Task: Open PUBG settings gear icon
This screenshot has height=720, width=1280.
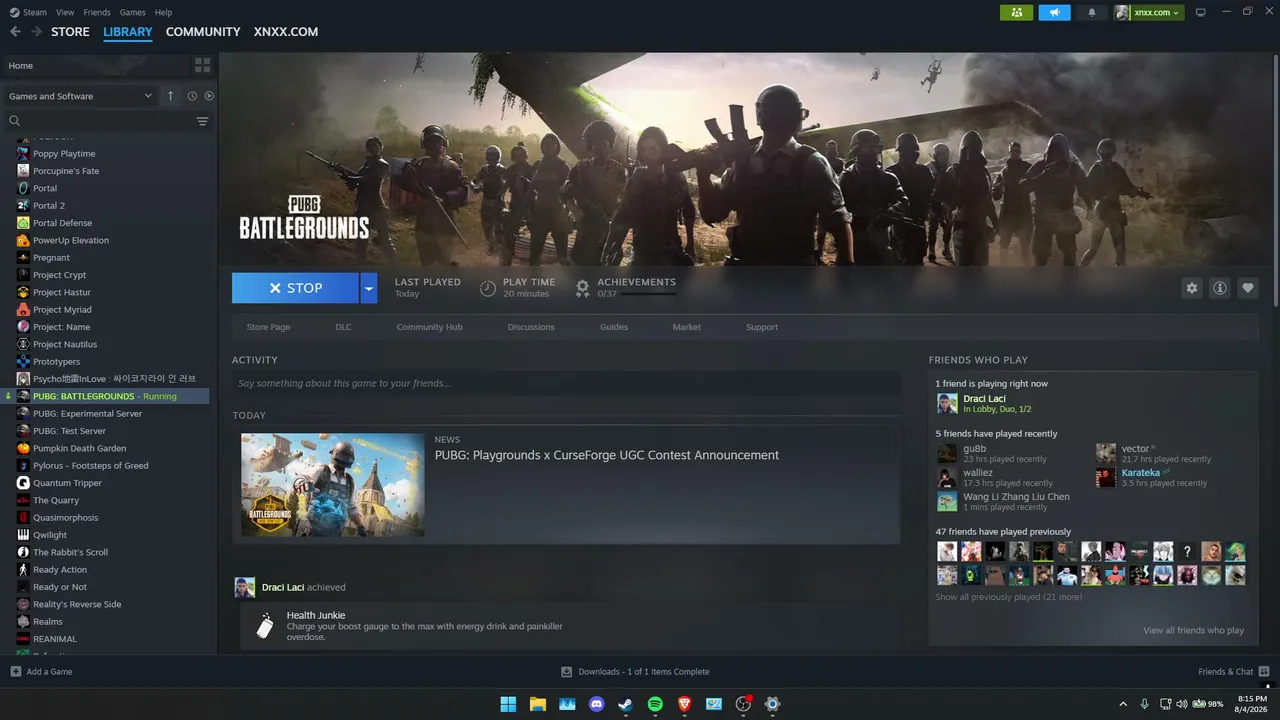Action: (x=1192, y=288)
